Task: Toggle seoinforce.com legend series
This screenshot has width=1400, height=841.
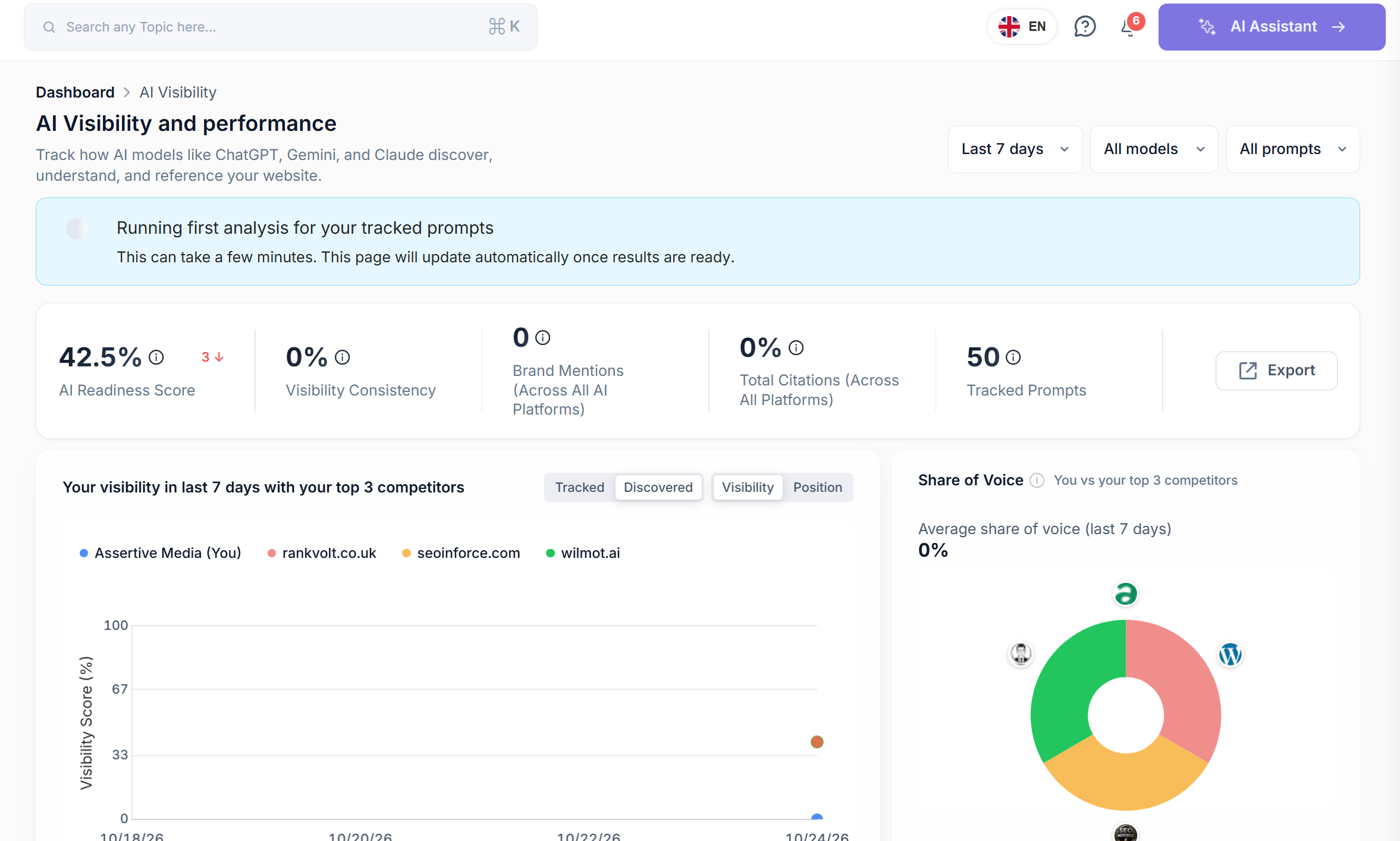Action: click(x=462, y=553)
